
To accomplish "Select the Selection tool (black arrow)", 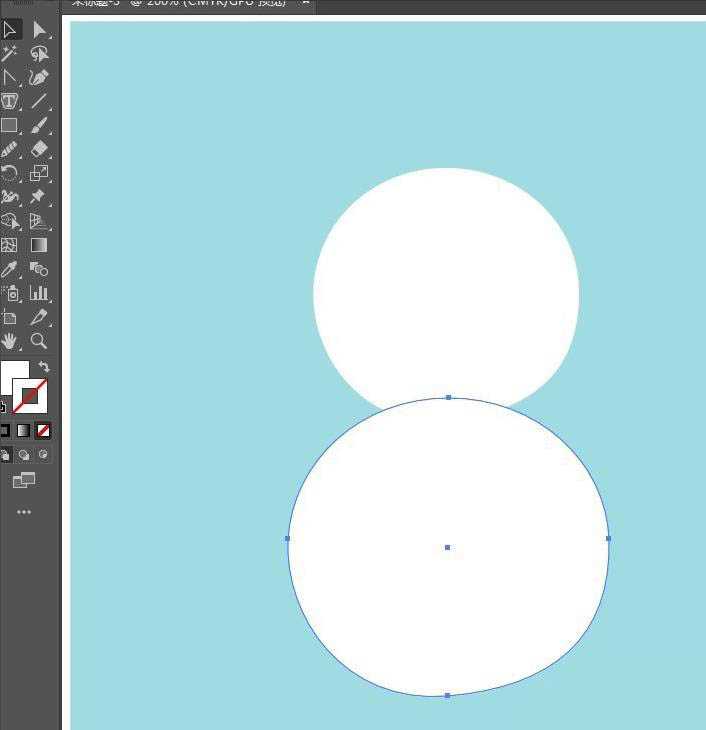I will coord(10,30).
